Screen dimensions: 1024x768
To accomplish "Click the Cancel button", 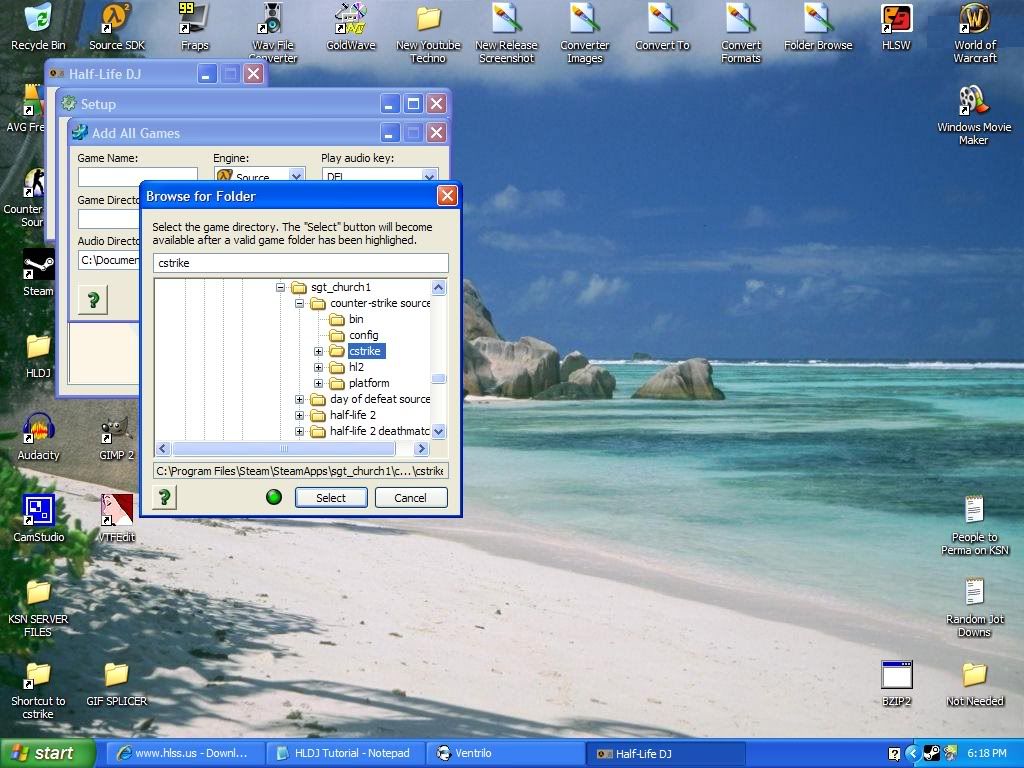I will [x=411, y=497].
